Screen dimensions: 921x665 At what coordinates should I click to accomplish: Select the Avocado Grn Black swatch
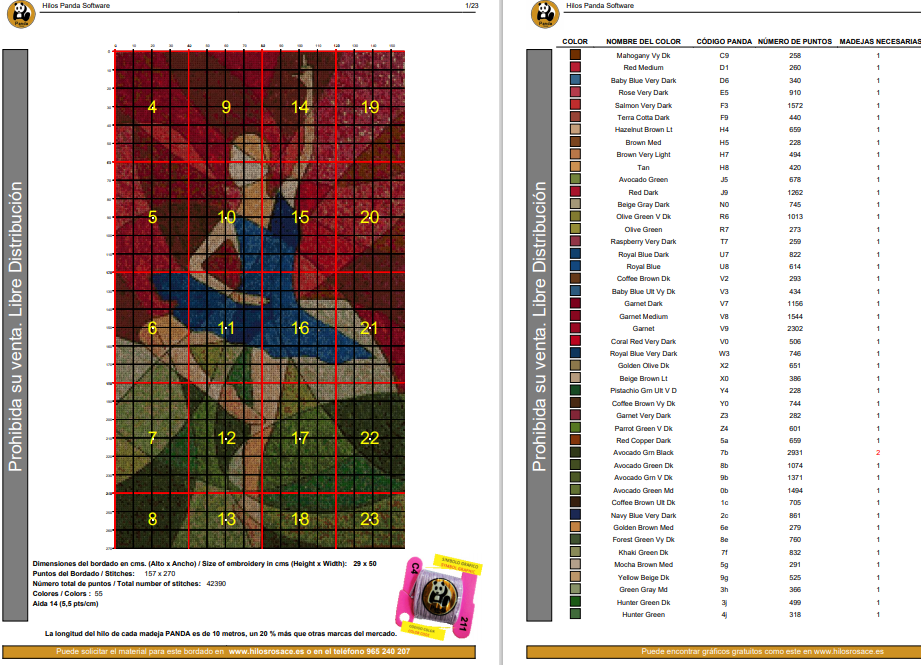click(x=575, y=453)
